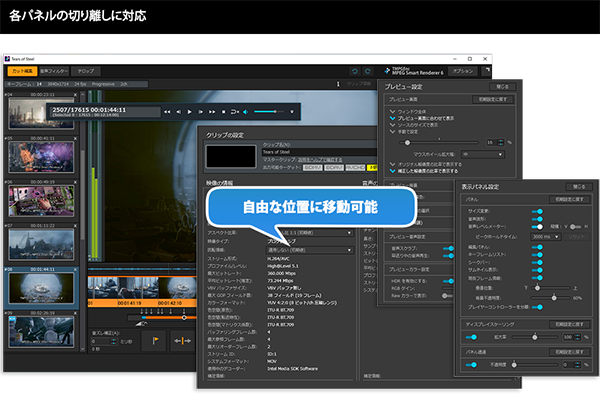
Task: Adjust the 拡大率 scaling slider
Action: click(535, 337)
